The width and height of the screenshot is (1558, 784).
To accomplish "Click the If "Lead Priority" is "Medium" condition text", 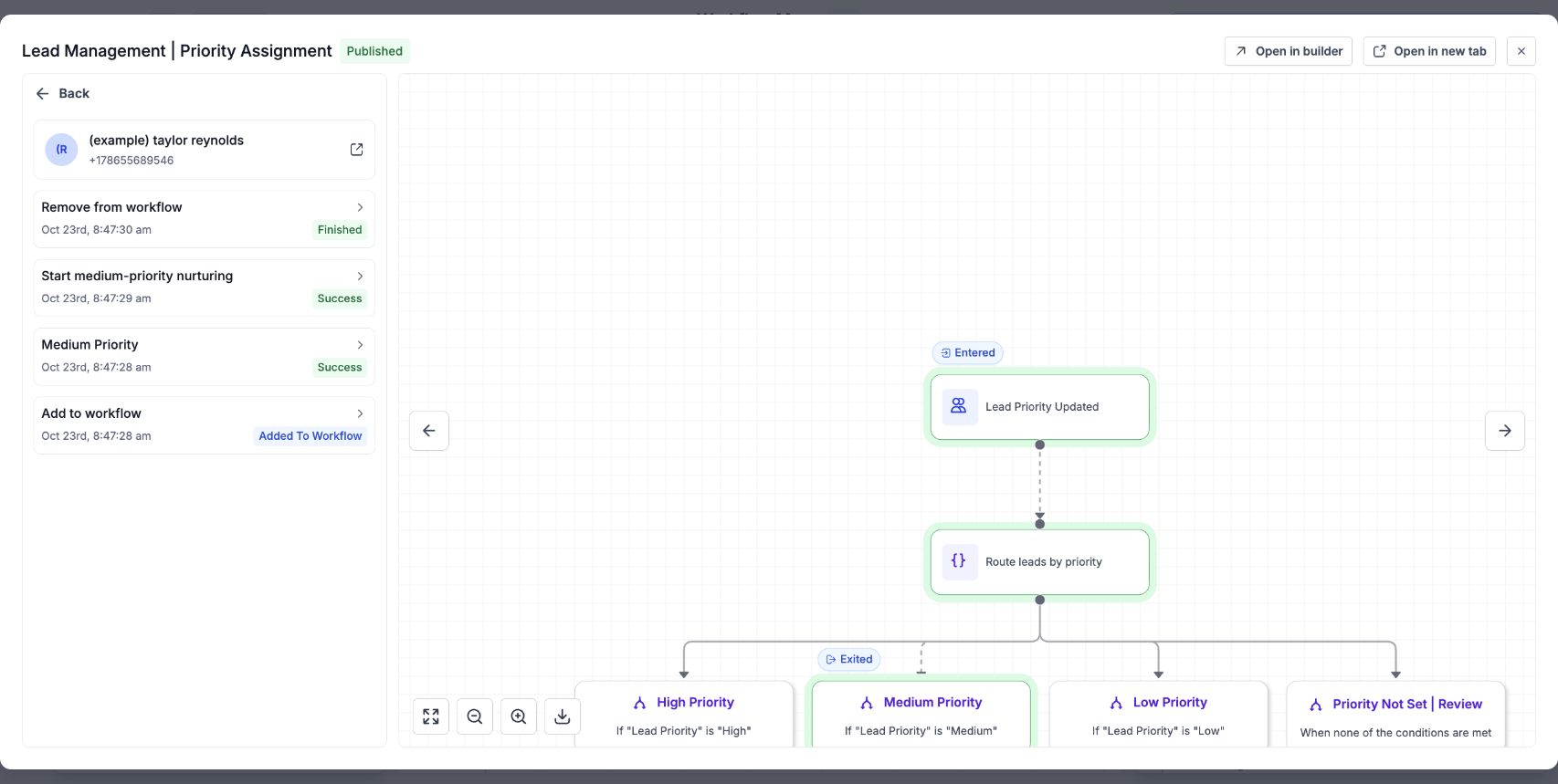I will click(921, 731).
